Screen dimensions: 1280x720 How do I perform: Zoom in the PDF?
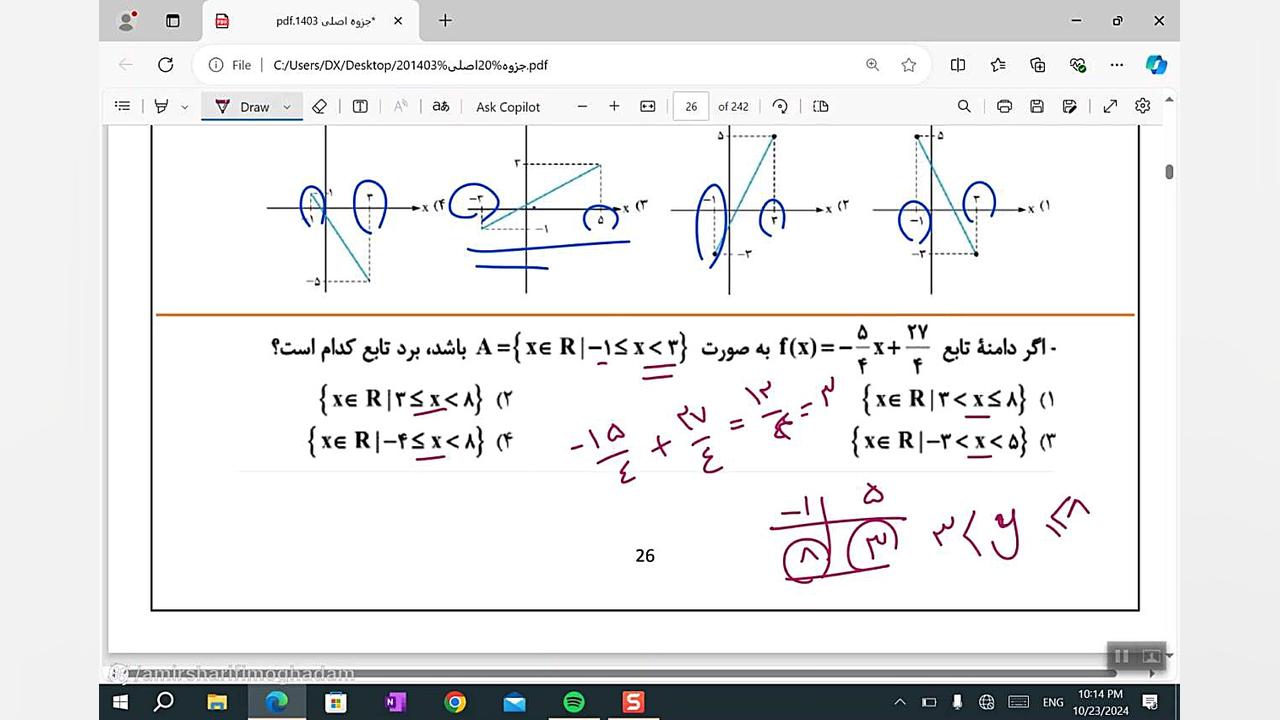click(614, 106)
